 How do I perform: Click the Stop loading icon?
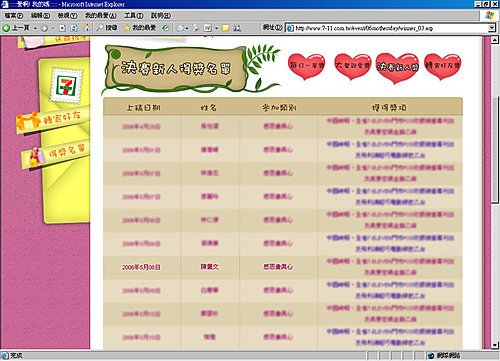pyautogui.click(x=62, y=28)
